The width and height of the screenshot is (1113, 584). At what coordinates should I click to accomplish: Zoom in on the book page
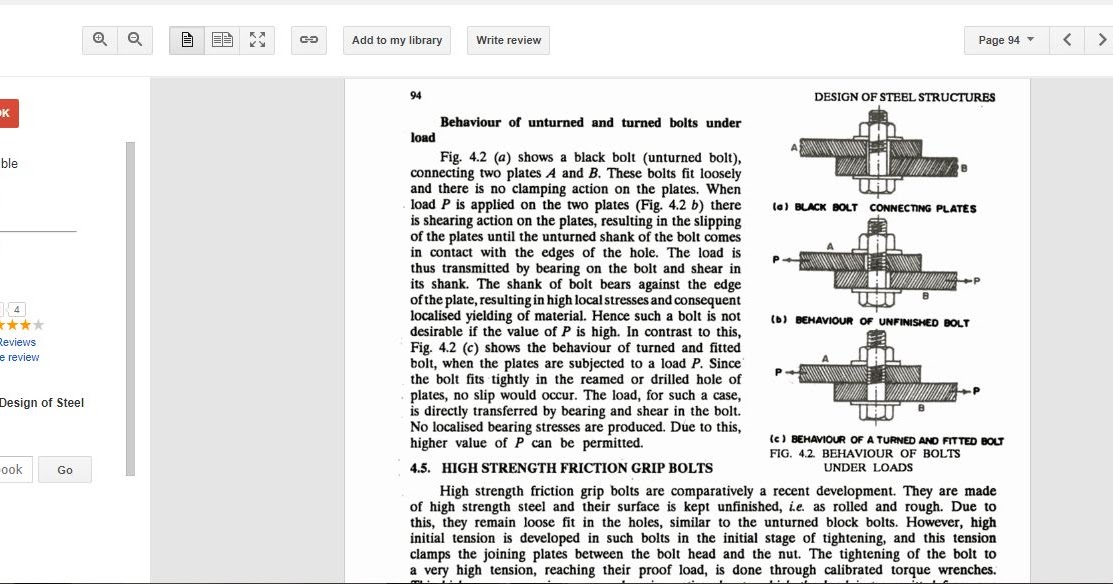pos(100,40)
